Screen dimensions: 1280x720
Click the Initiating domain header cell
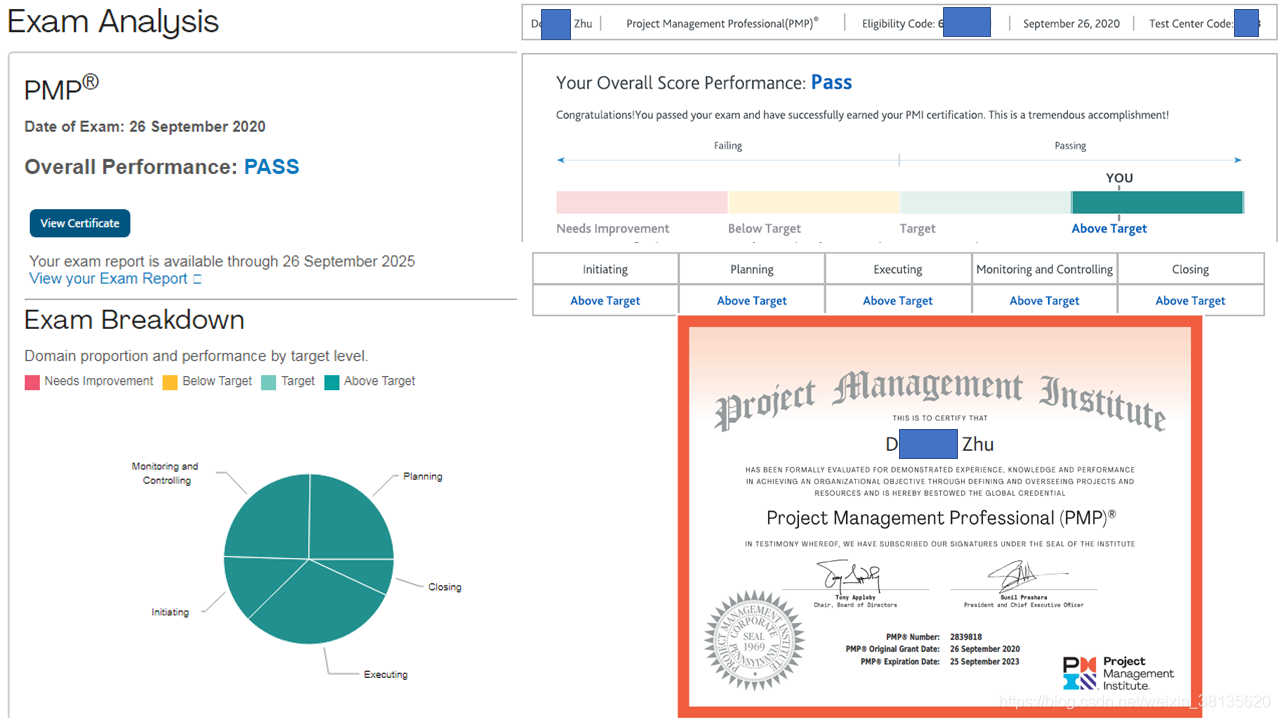605,269
